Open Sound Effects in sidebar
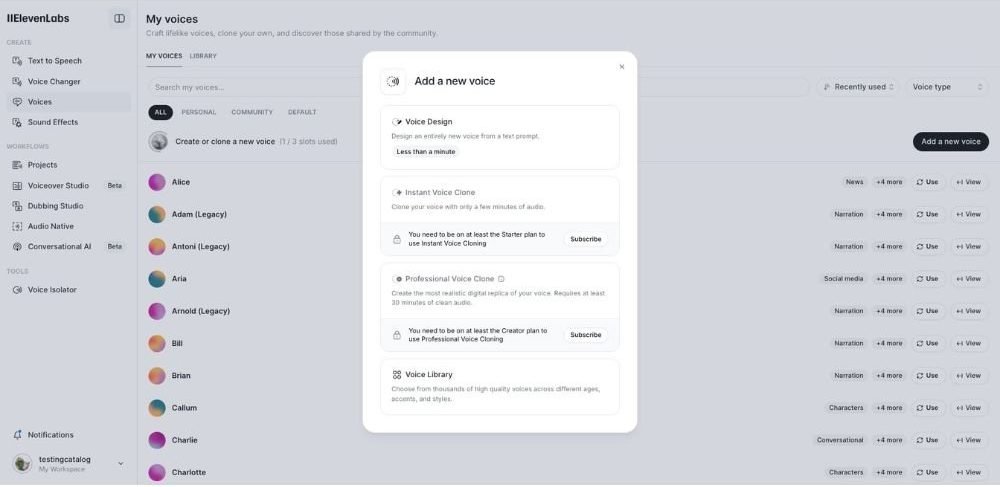Image resolution: width=1000 pixels, height=487 pixels. click(68, 122)
